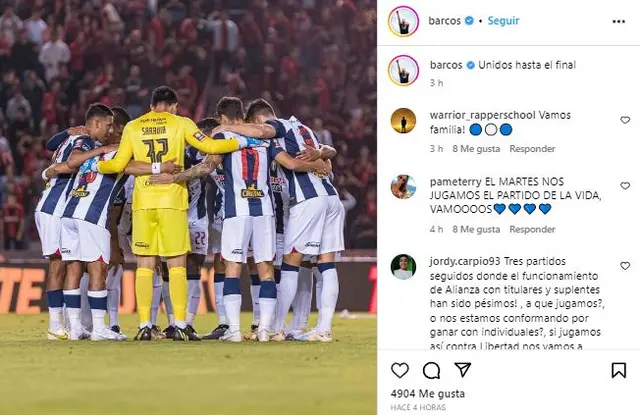Reply to warrior_rapperschool with Responder
Image resolution: width=640 pixels, height=415 pixels.
[x=532, y=149]
